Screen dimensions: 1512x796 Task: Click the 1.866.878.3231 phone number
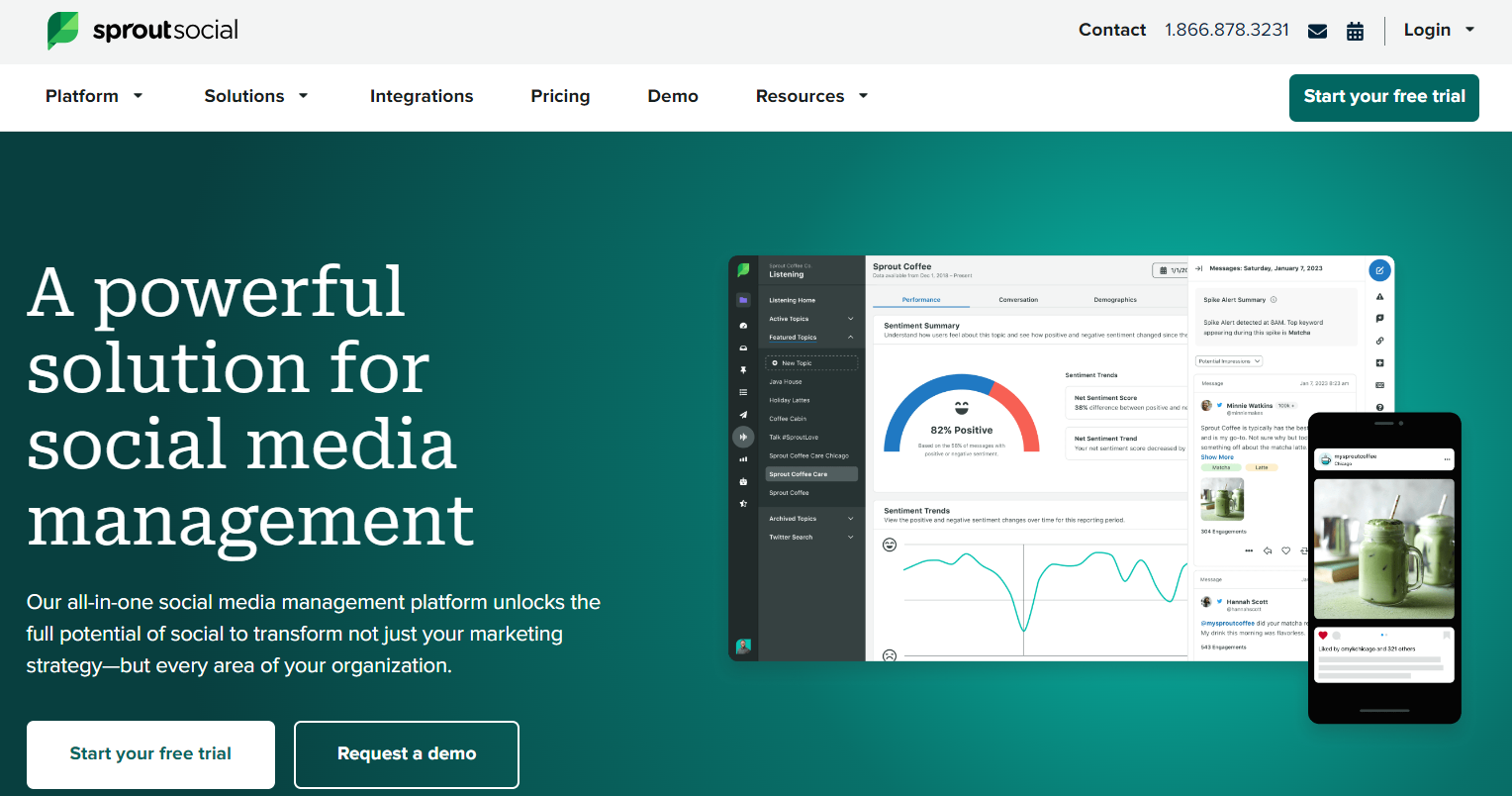[x=1227, y=30]
